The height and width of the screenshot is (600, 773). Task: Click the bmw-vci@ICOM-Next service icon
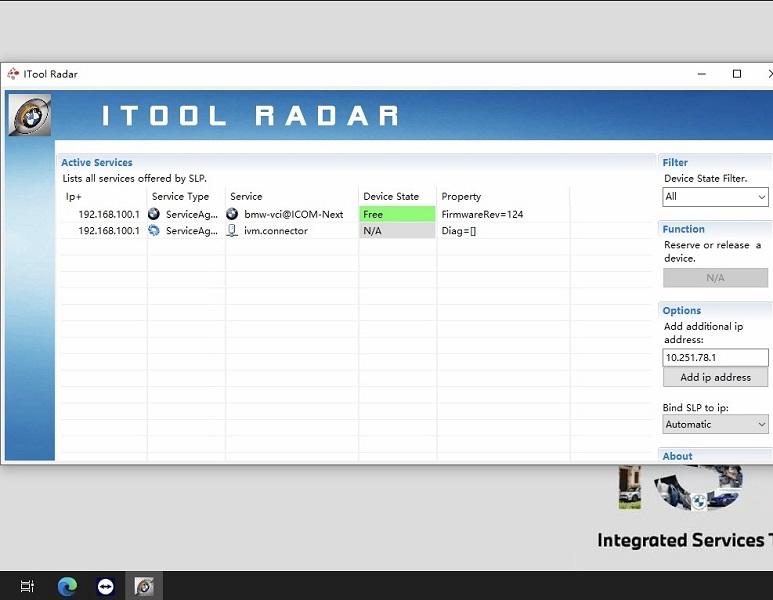click(x=232, y=214)
